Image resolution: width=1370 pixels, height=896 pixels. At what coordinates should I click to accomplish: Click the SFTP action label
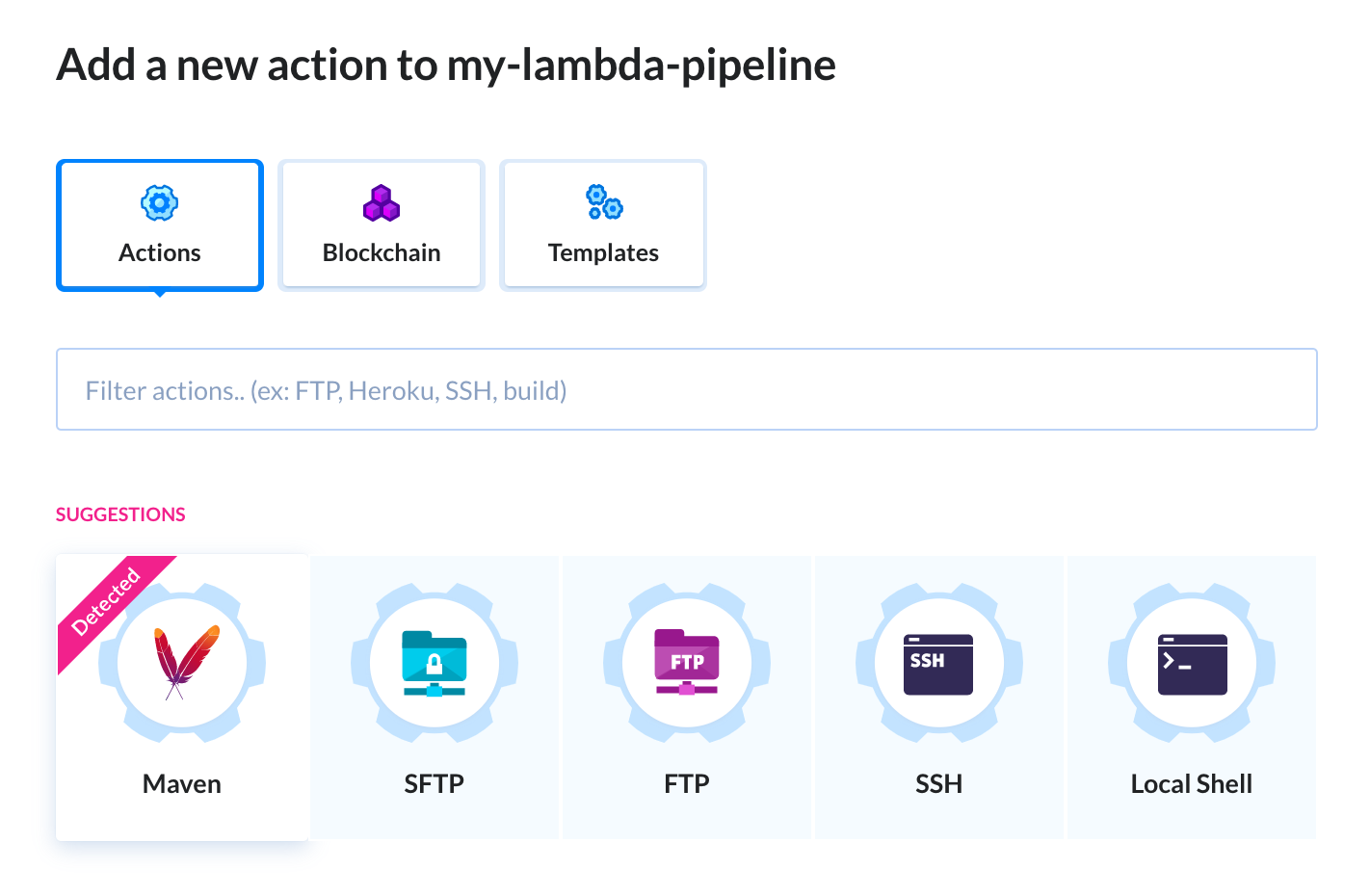point(435,784)
